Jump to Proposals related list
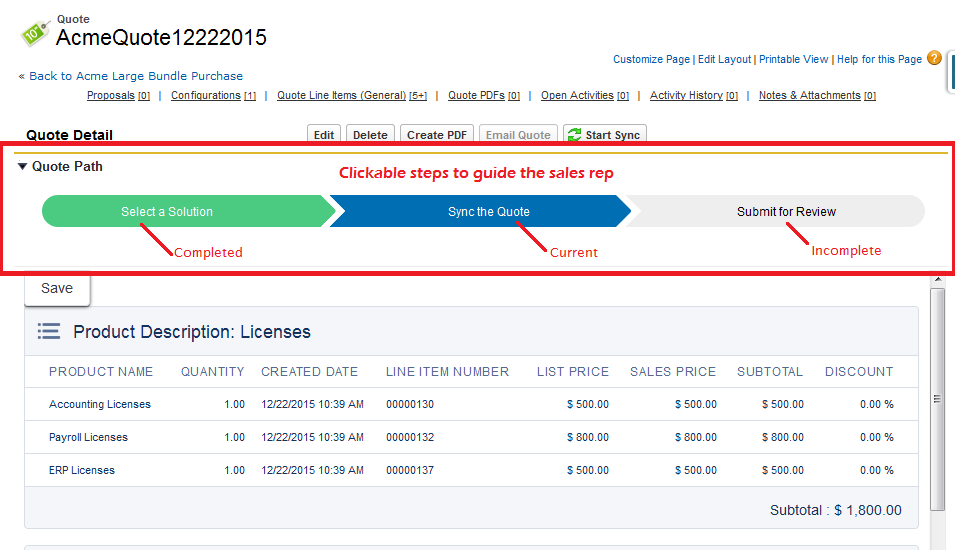955x550 pixels. coord(118,95)
